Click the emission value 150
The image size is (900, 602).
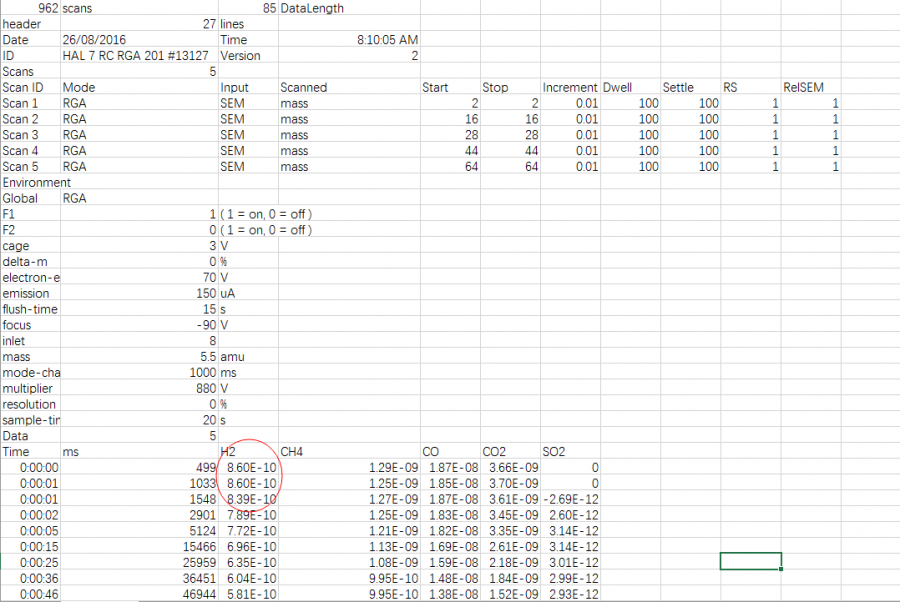pyautogui.click(x=139, y=293)
